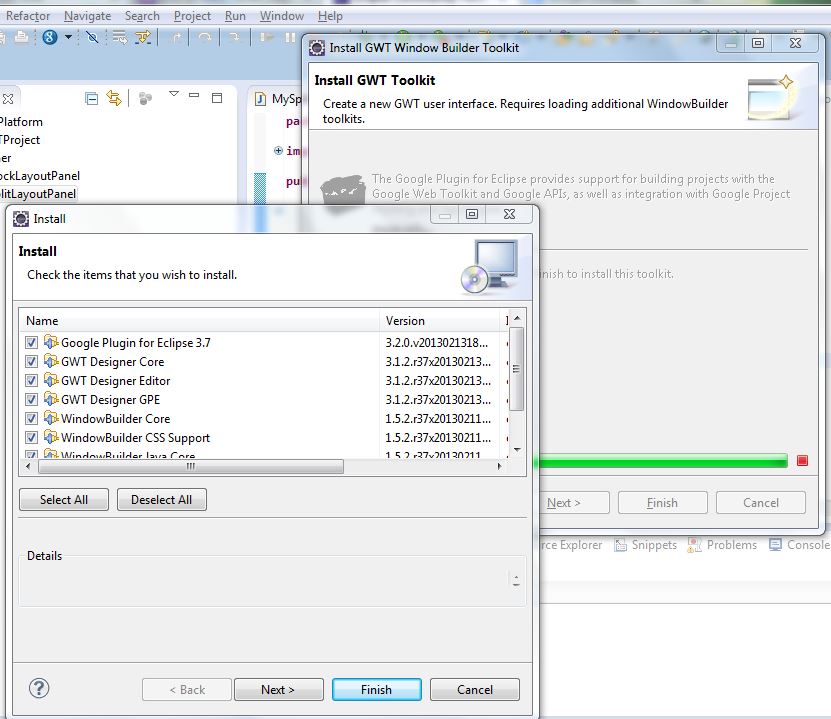Click the WindowBuilder Core feature icon

click(x=51, y=418)
